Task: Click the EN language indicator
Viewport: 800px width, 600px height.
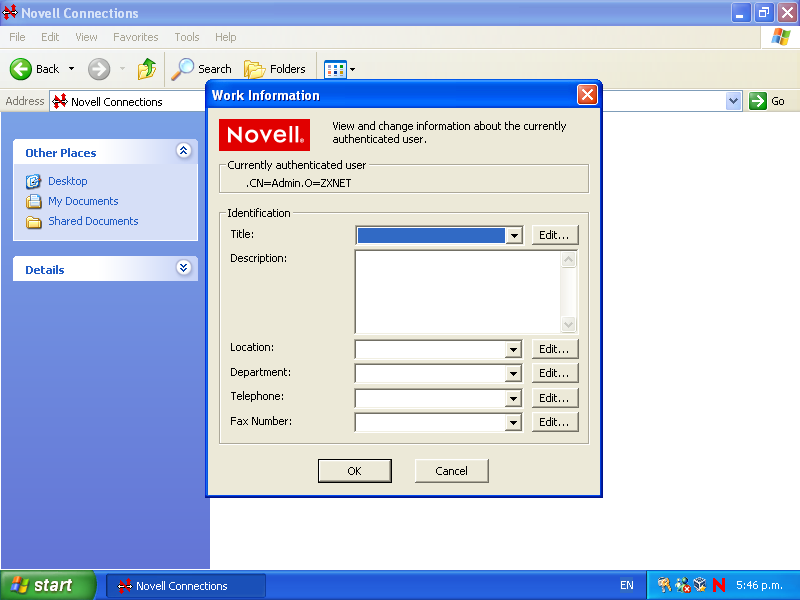Action: click(x=627, y=586)
